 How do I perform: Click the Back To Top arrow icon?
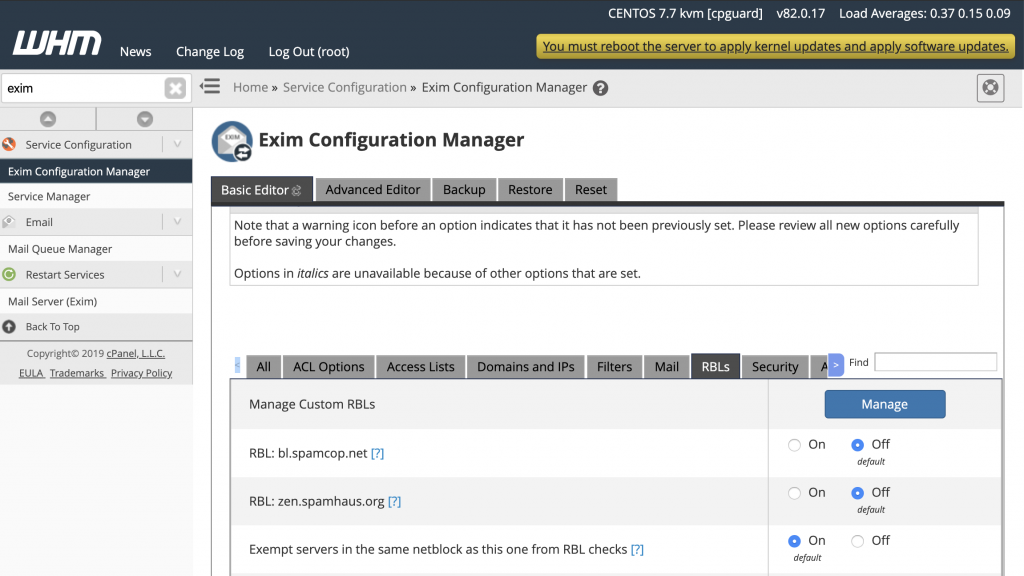(9, 327)
